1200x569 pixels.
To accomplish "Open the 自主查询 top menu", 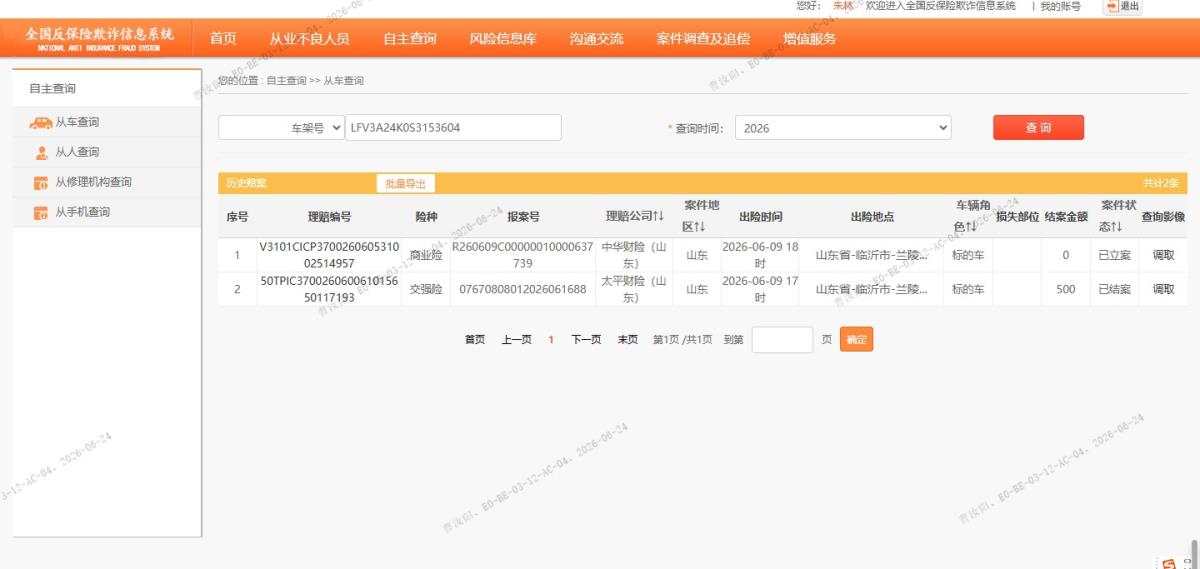I will [x=410, y=39].
